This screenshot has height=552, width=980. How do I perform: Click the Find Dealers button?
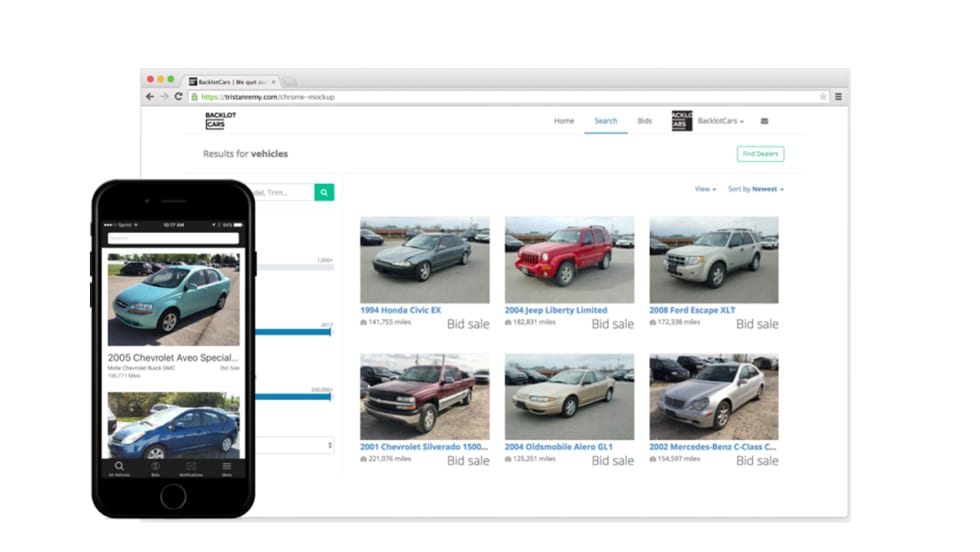tap(760, 154)
